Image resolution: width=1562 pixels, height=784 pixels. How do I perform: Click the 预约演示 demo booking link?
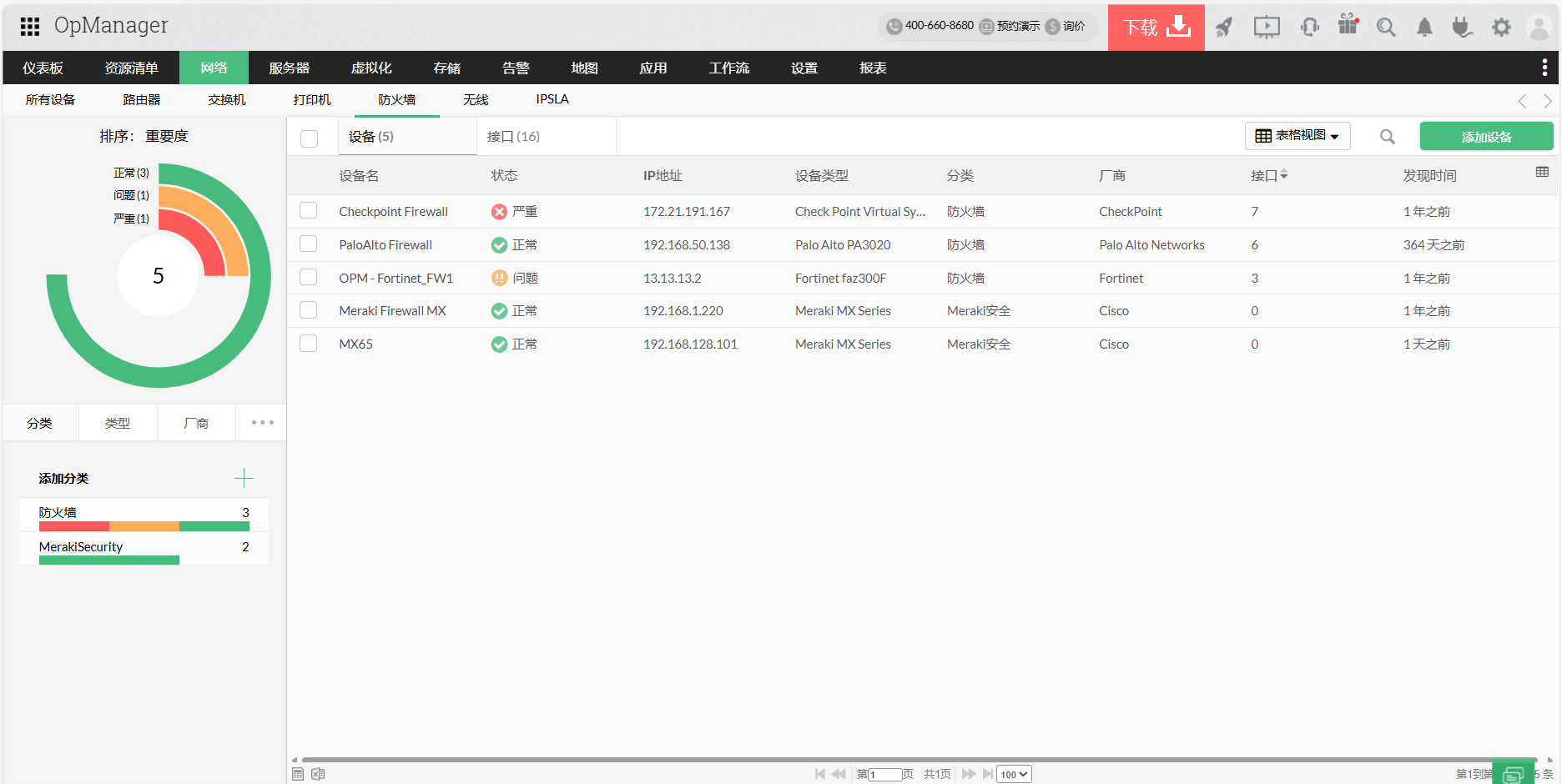[x=1010, y=26]
